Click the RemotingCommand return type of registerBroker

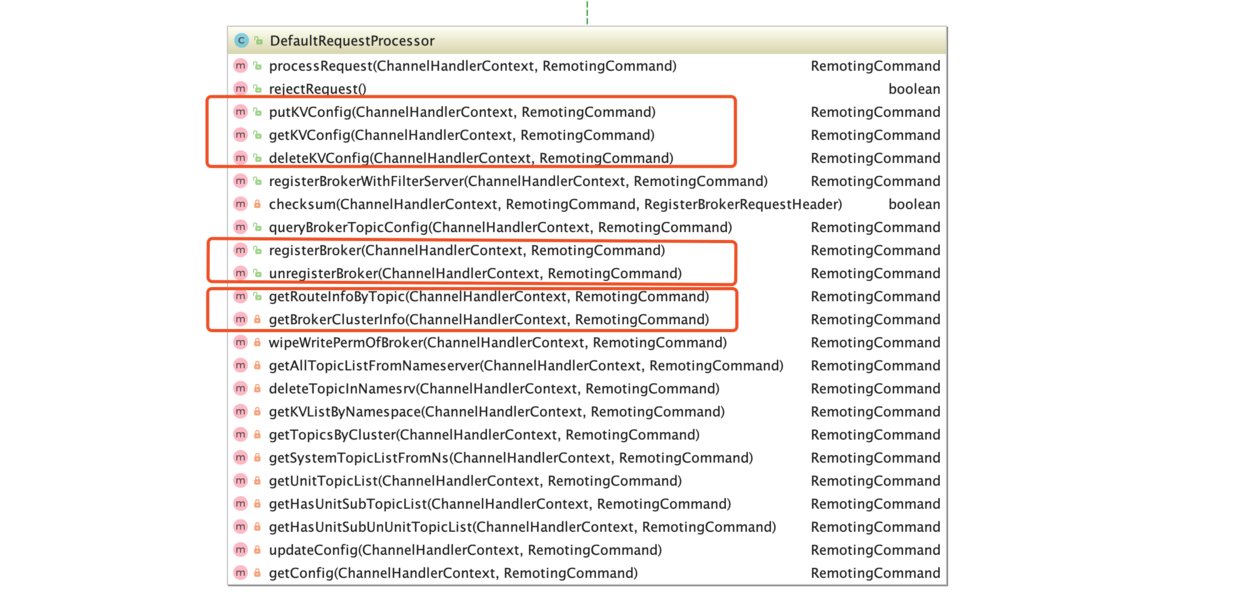(x=876, y=250)
